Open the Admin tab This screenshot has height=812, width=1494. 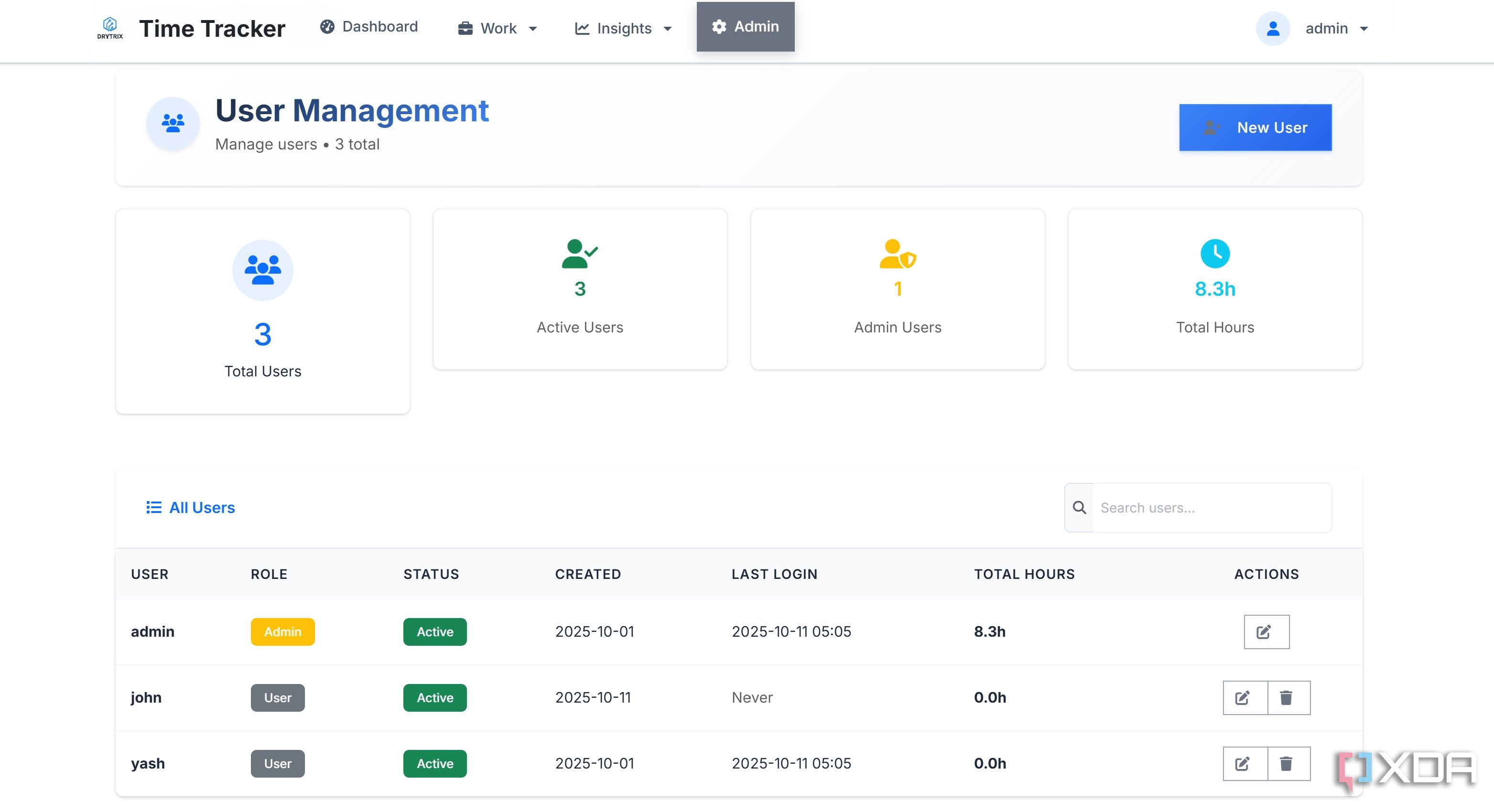745,27
